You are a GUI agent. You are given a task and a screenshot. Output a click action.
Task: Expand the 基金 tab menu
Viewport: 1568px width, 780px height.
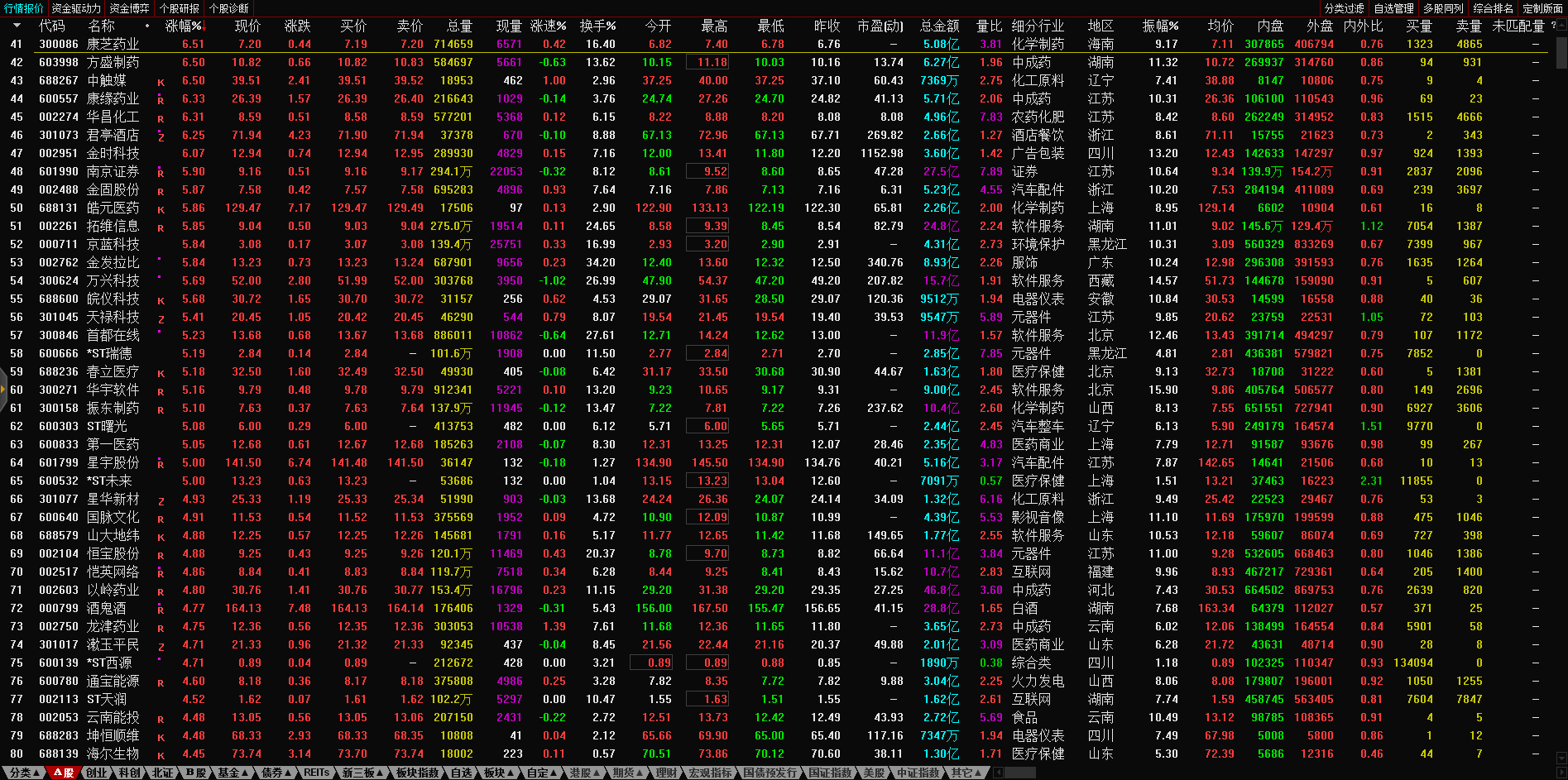click(232, 773)
